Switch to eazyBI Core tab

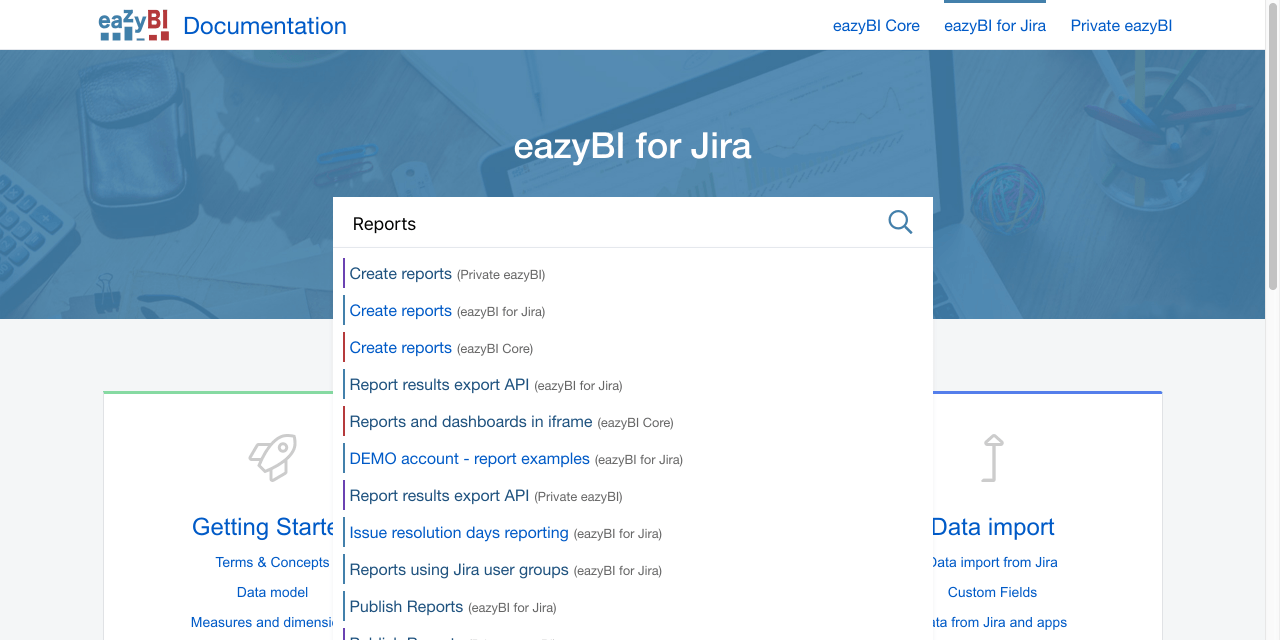click(x=876, y=26)
